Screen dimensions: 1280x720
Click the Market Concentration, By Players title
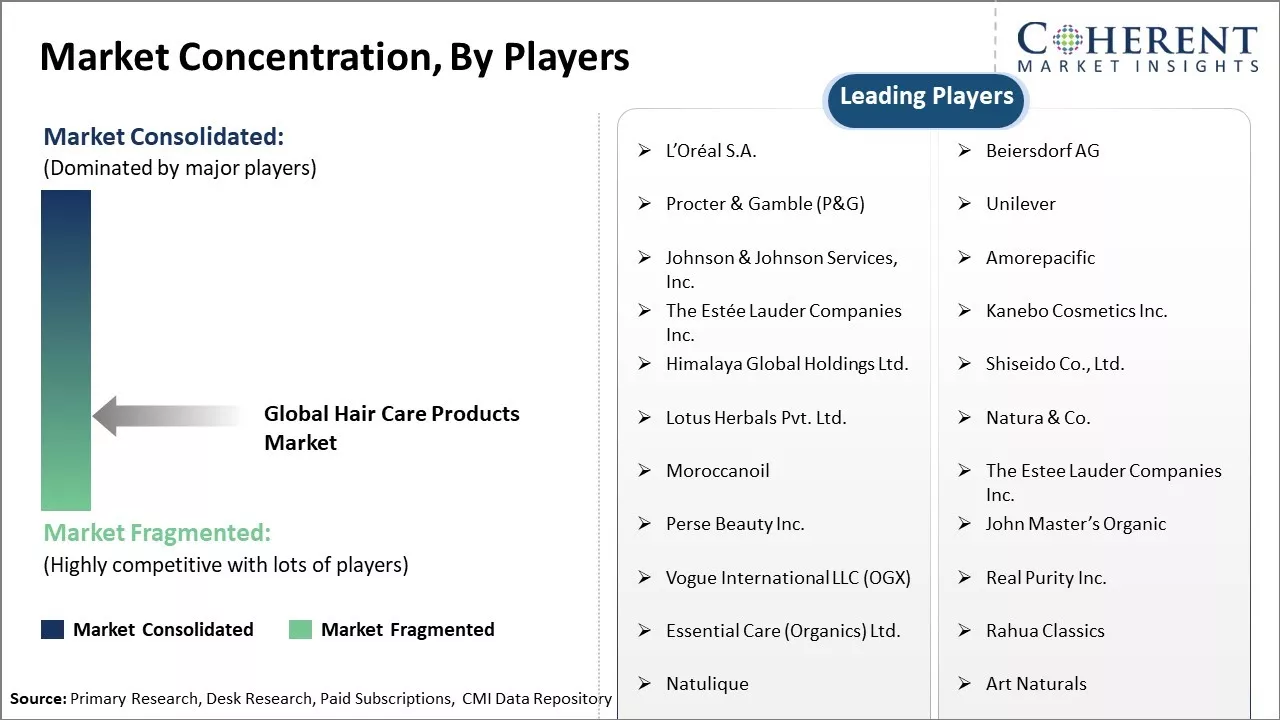click(x=334, y=57)
